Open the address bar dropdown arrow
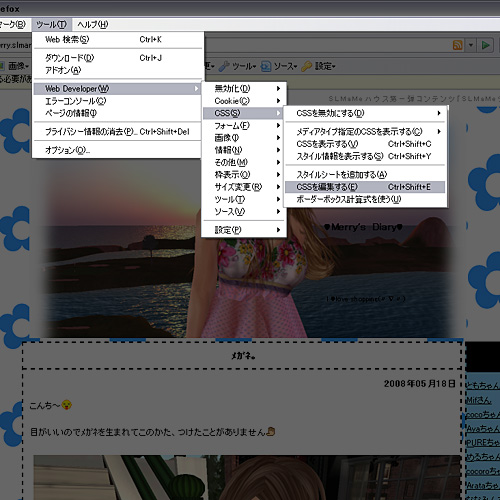500x500 pixels. tap(471, 45)
